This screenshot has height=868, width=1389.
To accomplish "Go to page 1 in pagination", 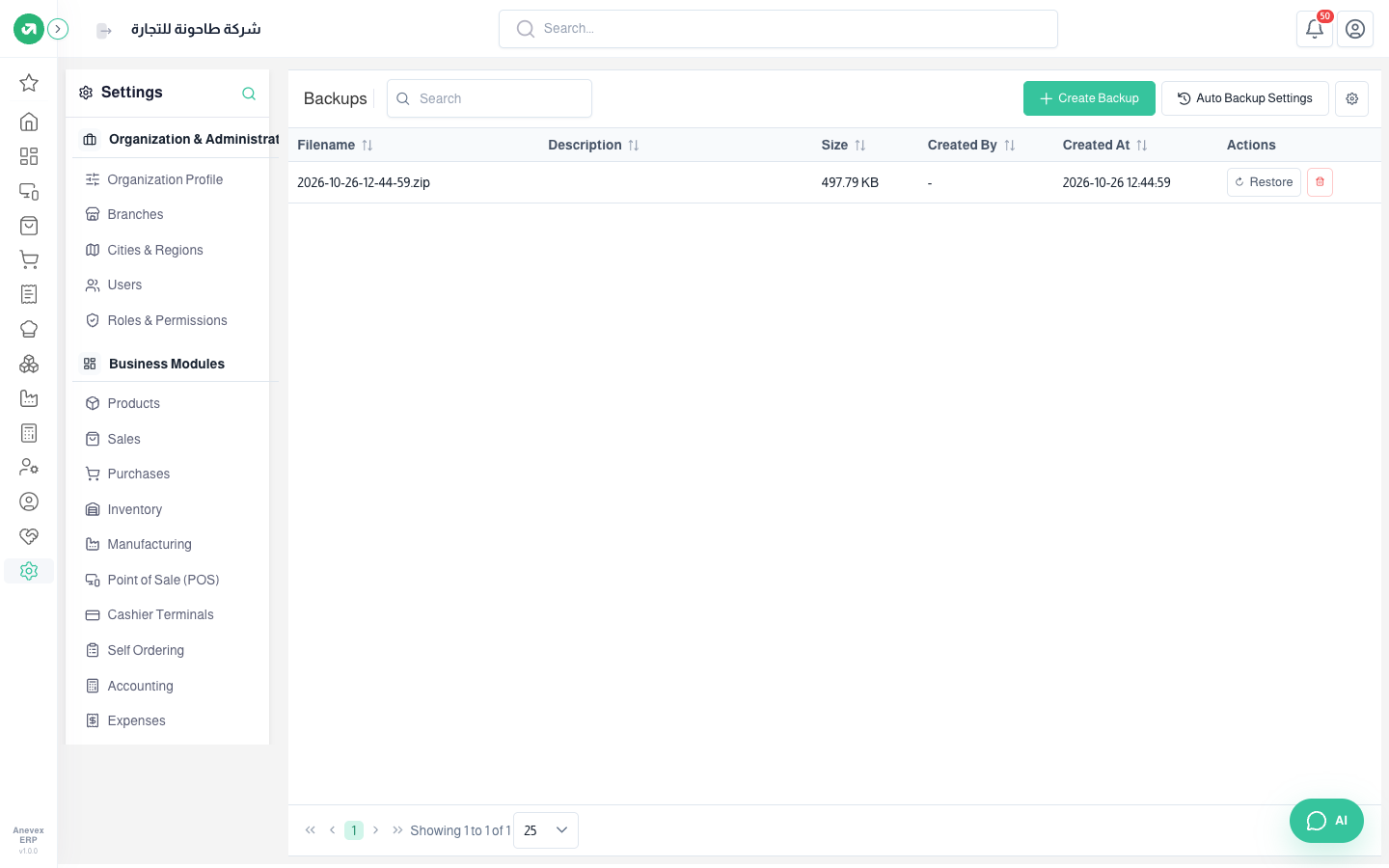I will point(354,830).
